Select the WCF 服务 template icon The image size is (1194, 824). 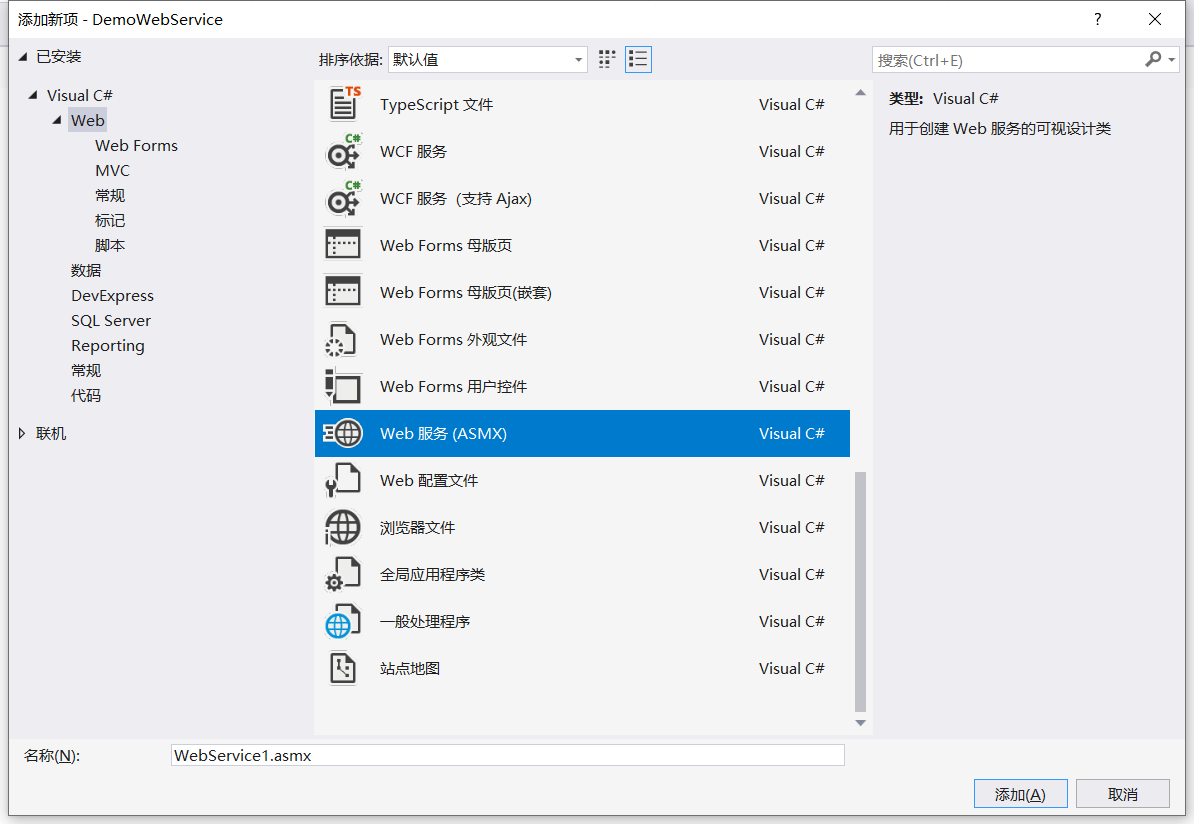pyautogui.click(x=343, y=151)
